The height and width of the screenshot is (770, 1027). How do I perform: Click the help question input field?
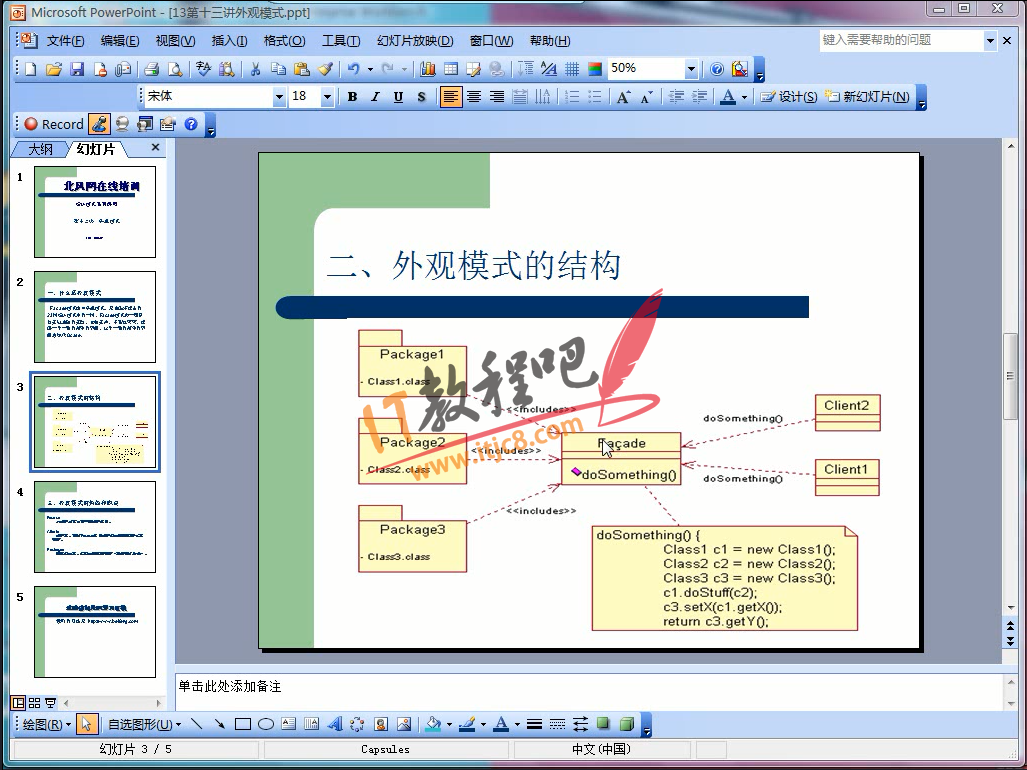click(901, 40)
